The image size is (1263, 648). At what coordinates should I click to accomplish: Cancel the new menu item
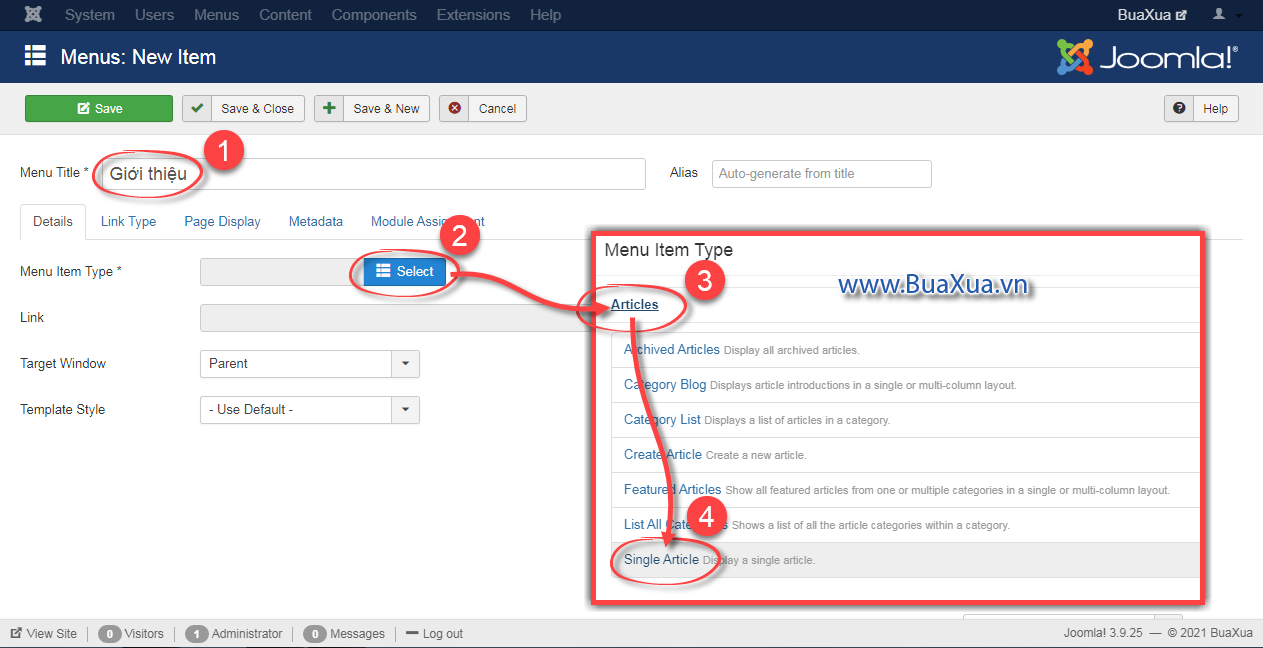[x=483, y=109]
